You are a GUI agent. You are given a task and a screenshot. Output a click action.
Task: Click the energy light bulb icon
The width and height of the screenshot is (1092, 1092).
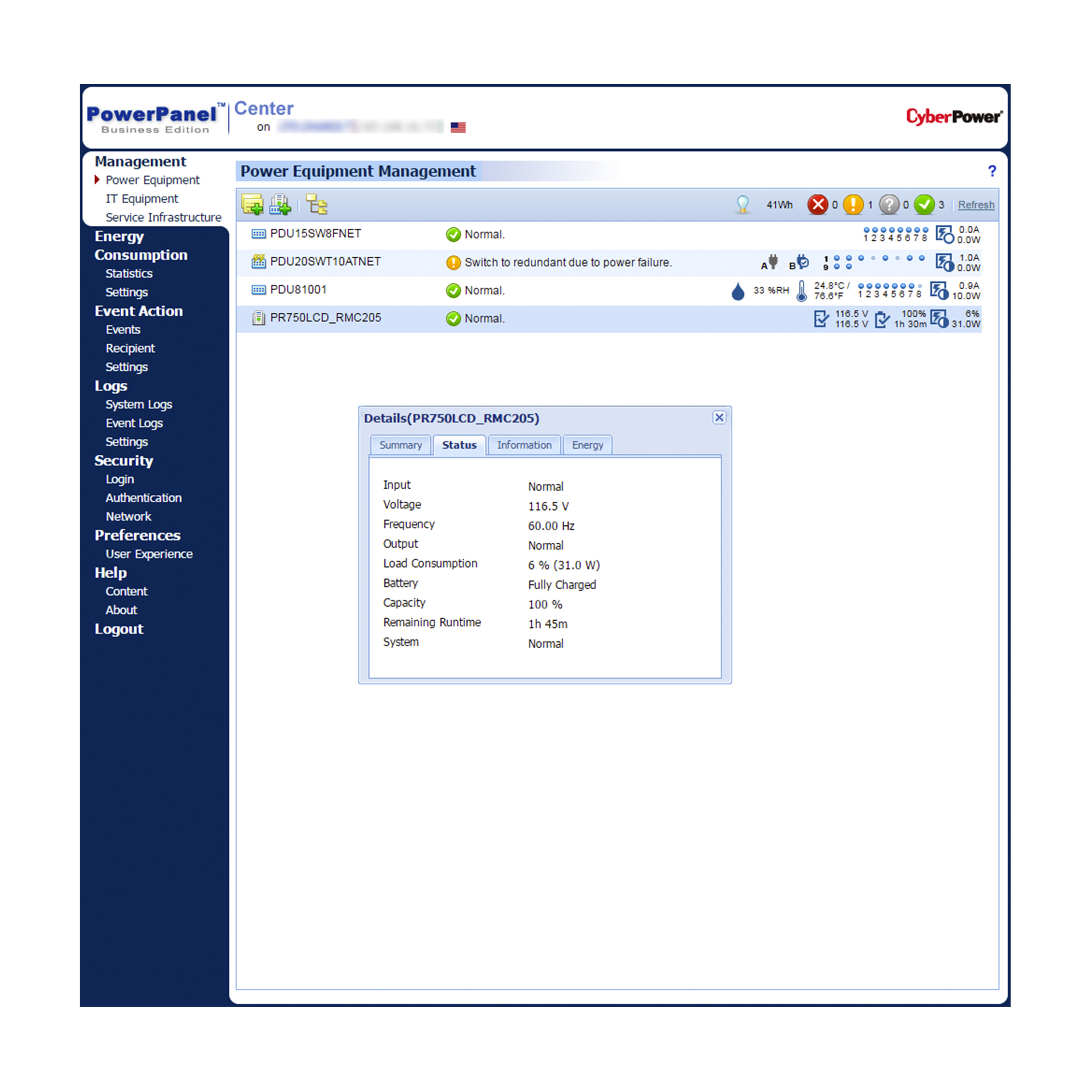[x=743, y=205]
